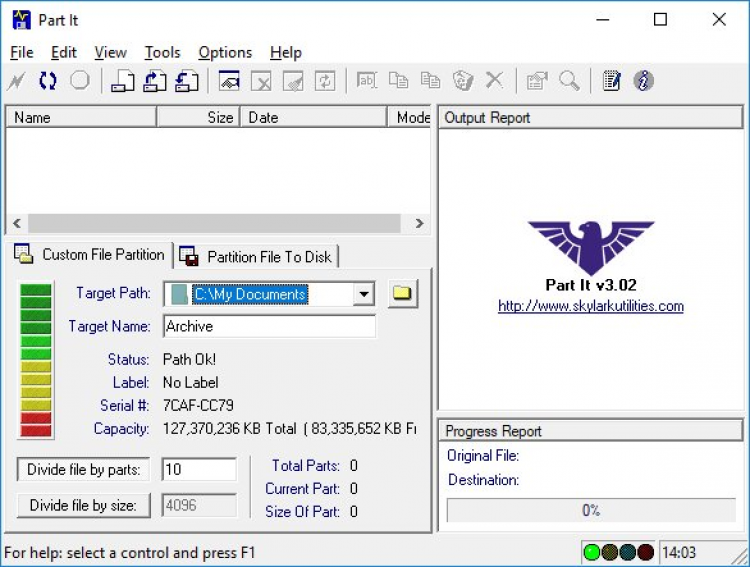Click the Progress Report panel header
Image resolution: width=750 pixels, height=567 pixels.
[591, 431]
